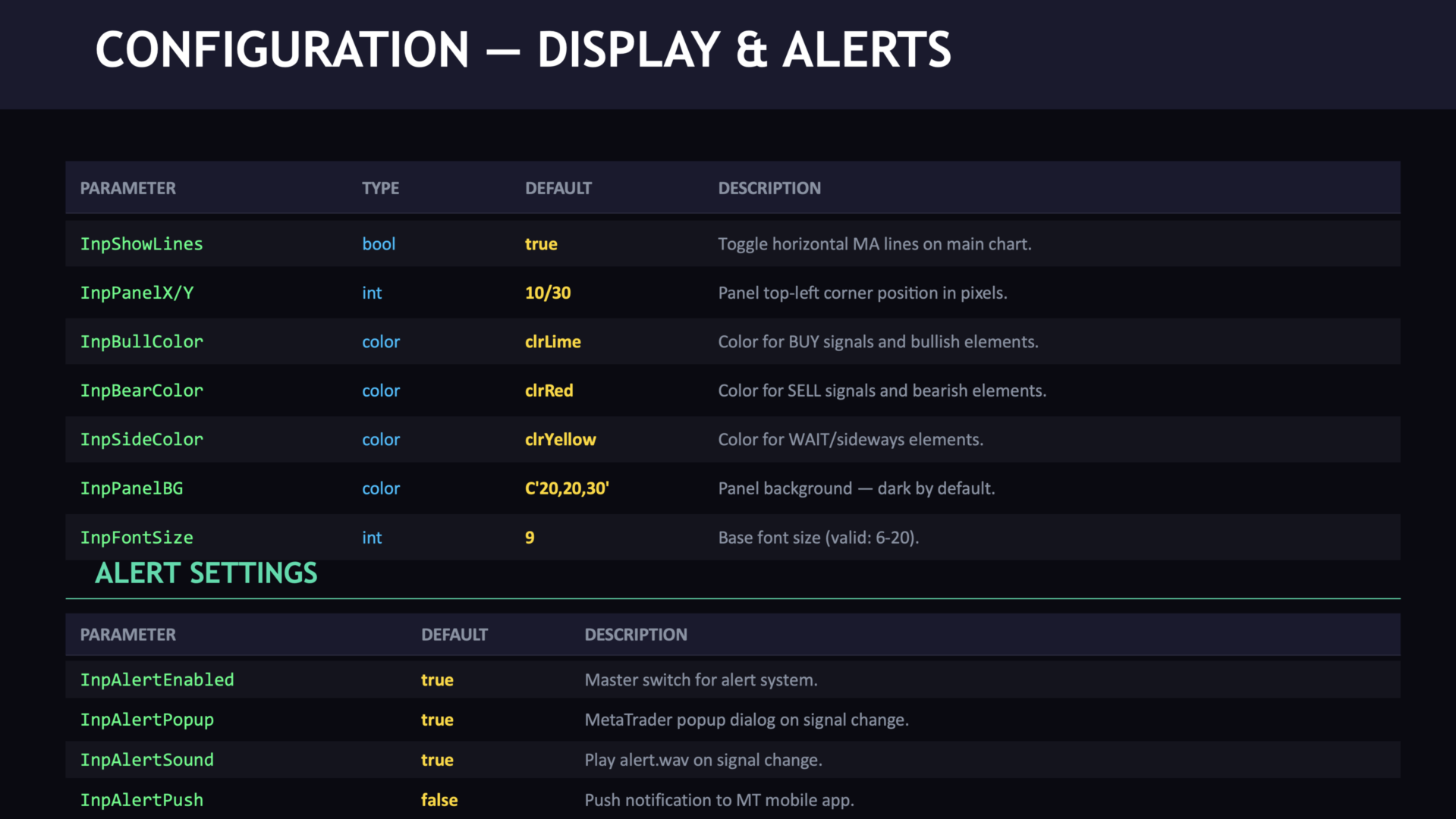Select the InpAlertSound parameter name
Image resolution: width=1456 pixels, height=819 pixels.
point(146,760)
